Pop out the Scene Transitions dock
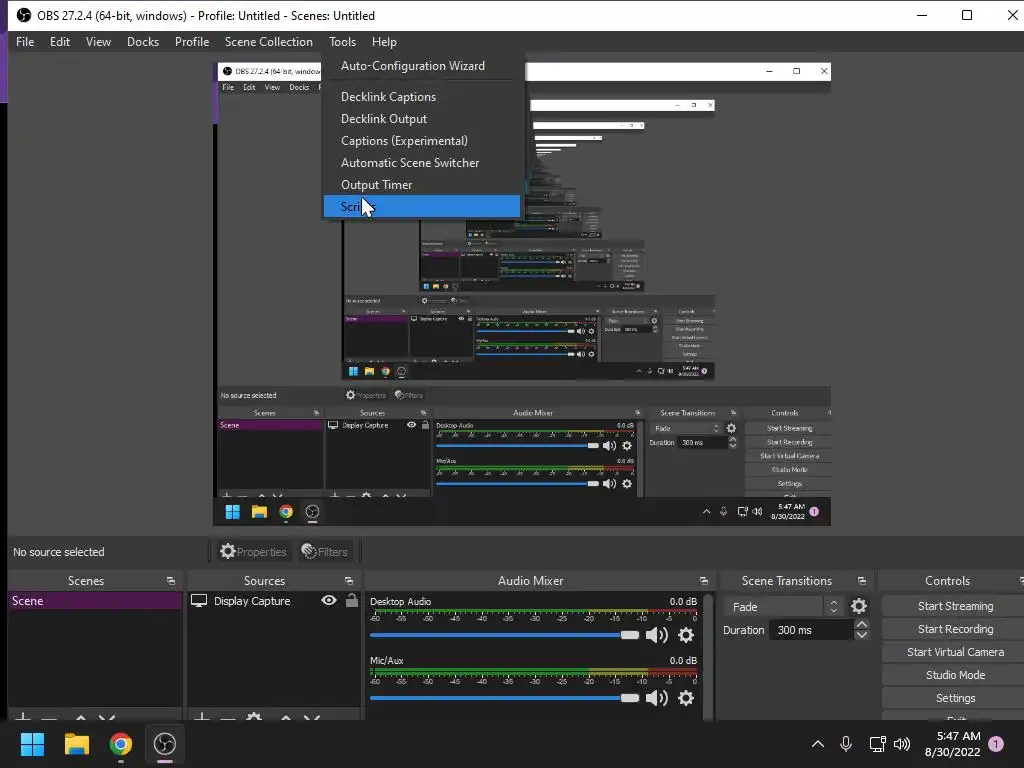This screenshot has height=768, width=1024. tap(861, 581)
